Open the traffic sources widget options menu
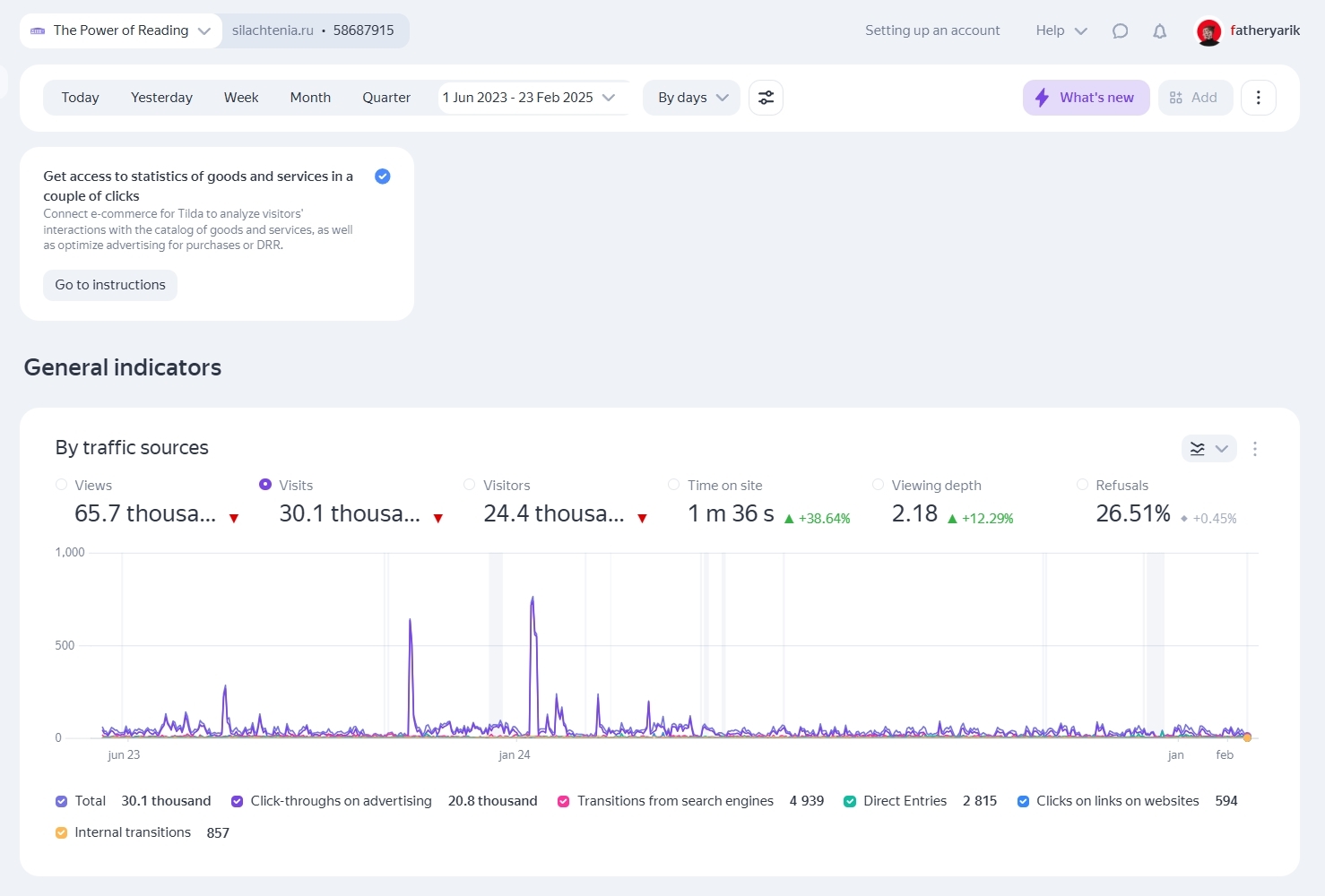Viewport: 1325px width, 896px height. (x=1254, y=449)
